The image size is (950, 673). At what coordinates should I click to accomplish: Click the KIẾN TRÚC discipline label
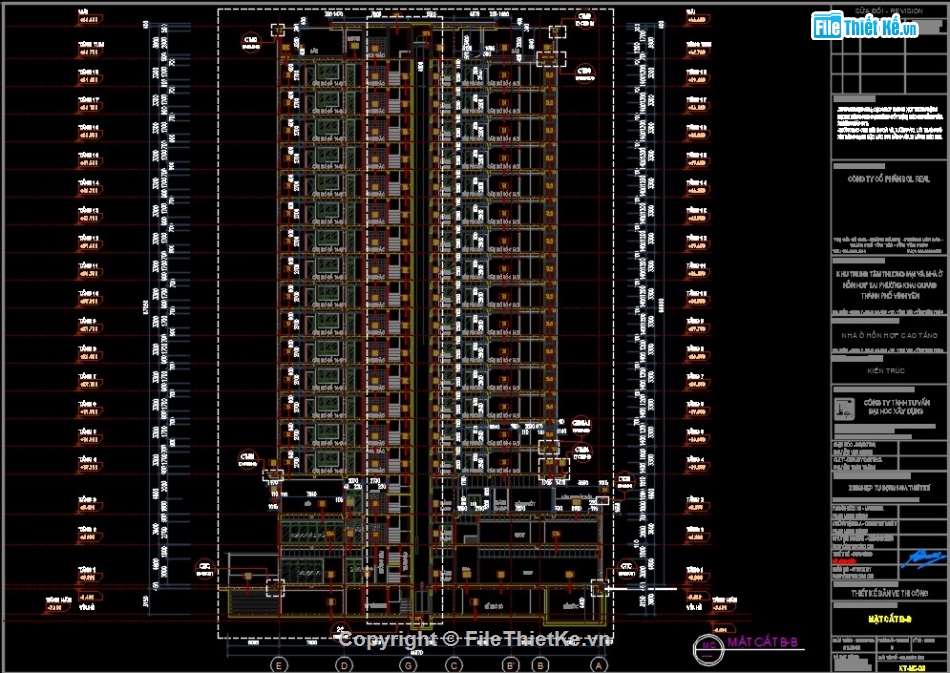click(885, 370)
